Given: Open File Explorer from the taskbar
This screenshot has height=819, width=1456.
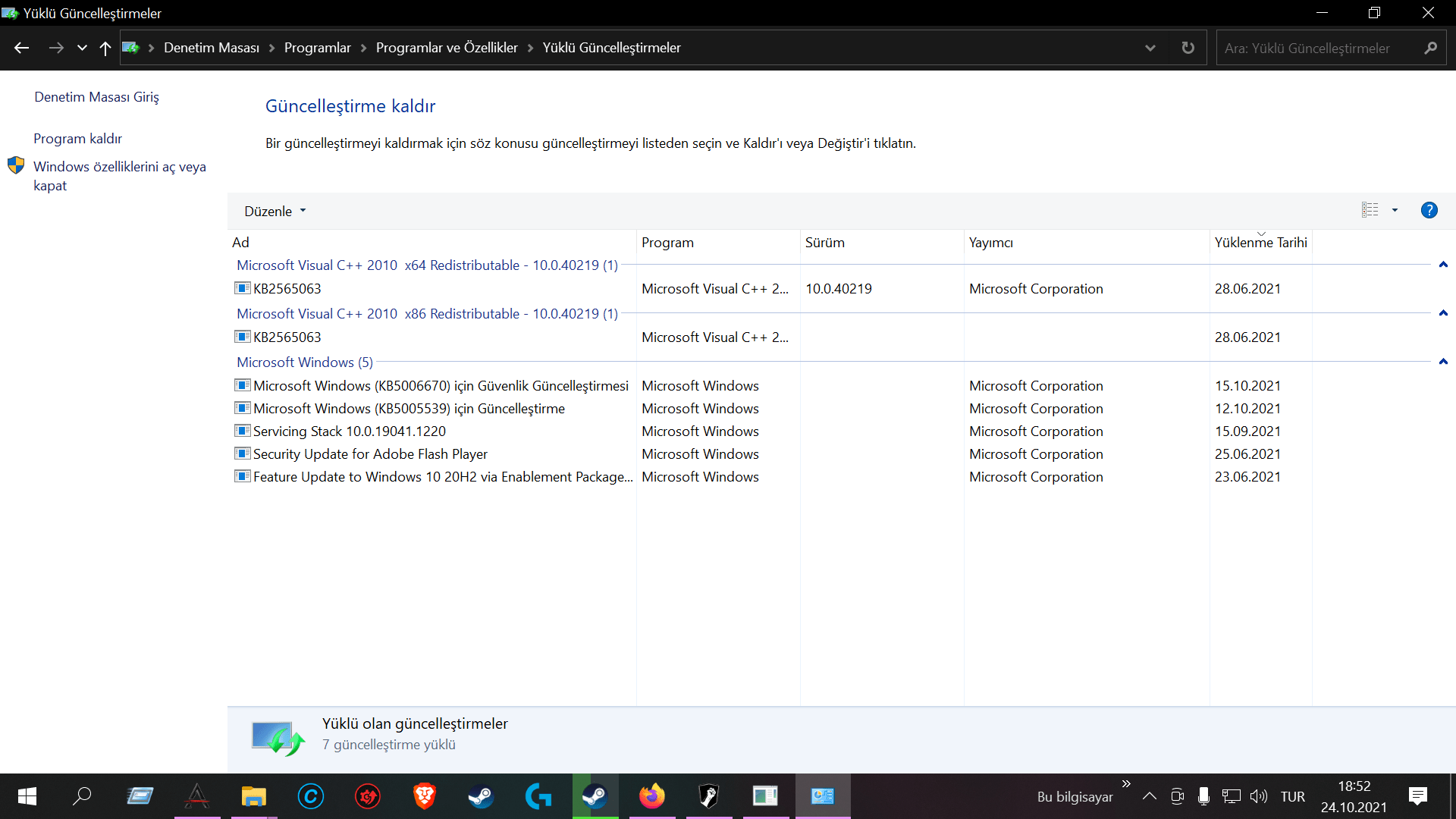Looking at the screenshot, I should (x=254, y=796).
